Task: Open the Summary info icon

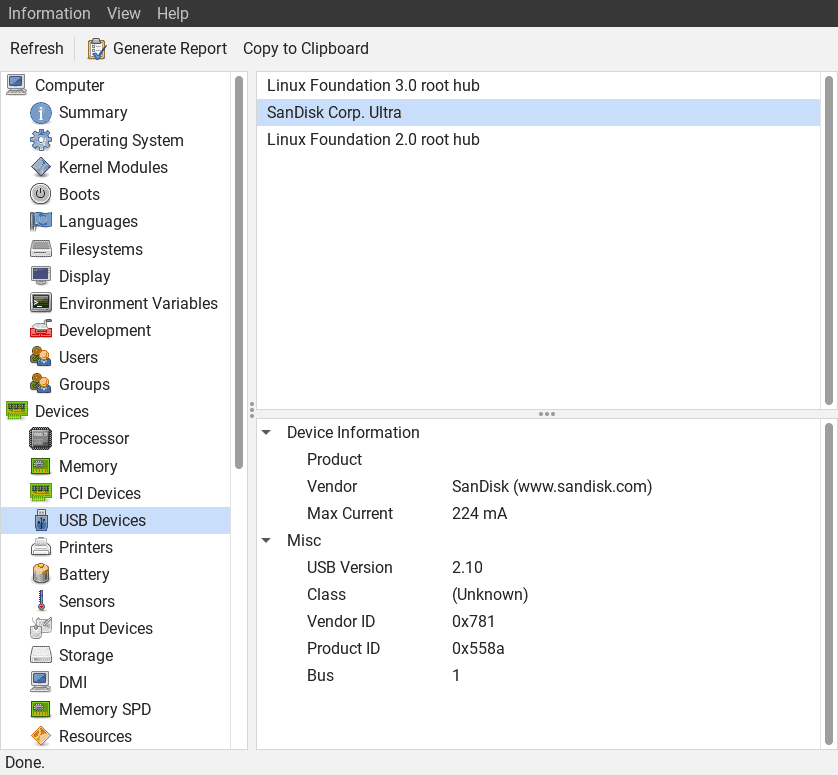Action: [x=41, y=113]
